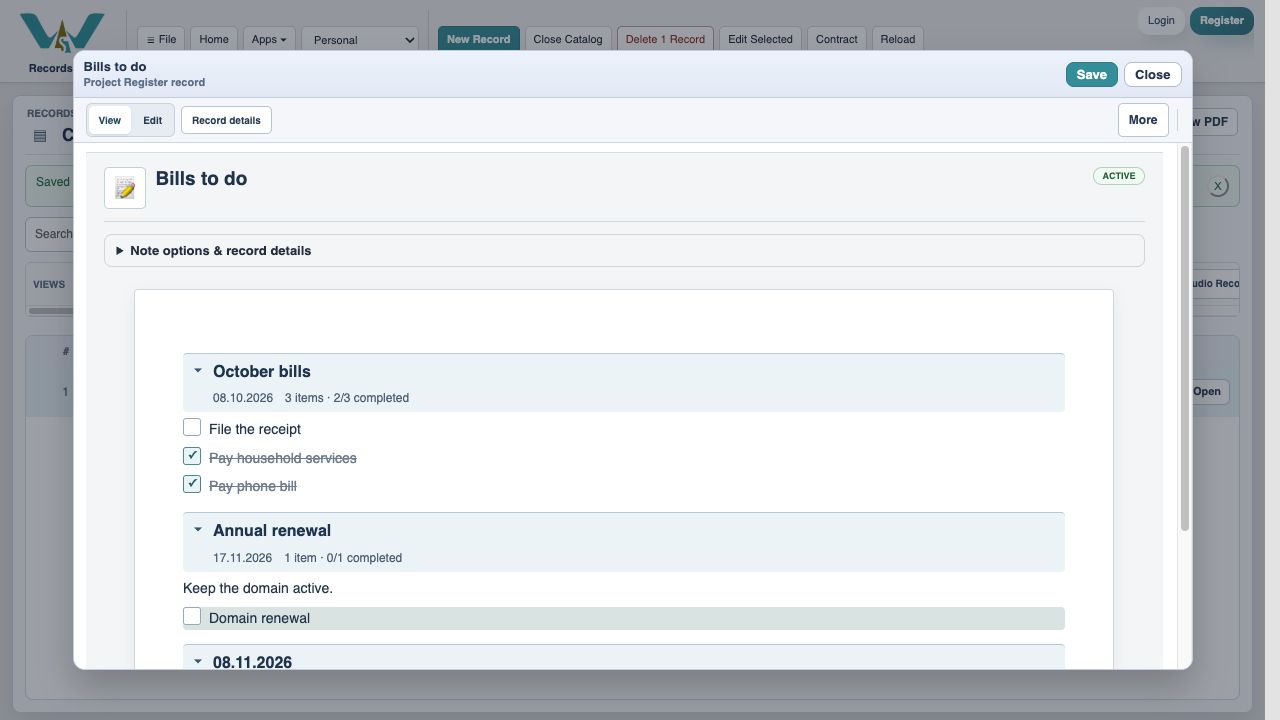Open the More options button
Screen dimensions: 1280x720
coord(1143,120)
